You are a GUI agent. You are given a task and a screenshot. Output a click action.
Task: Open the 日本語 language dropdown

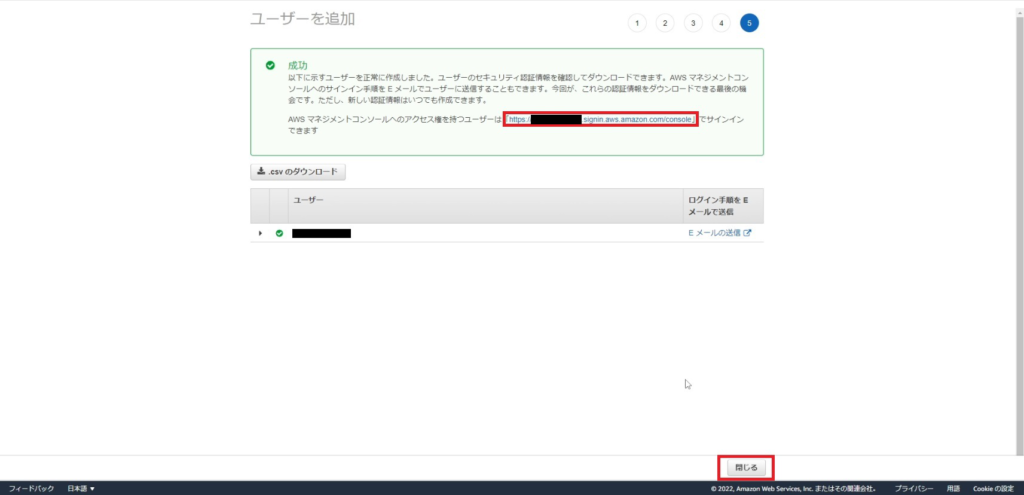tap(81, 489)
